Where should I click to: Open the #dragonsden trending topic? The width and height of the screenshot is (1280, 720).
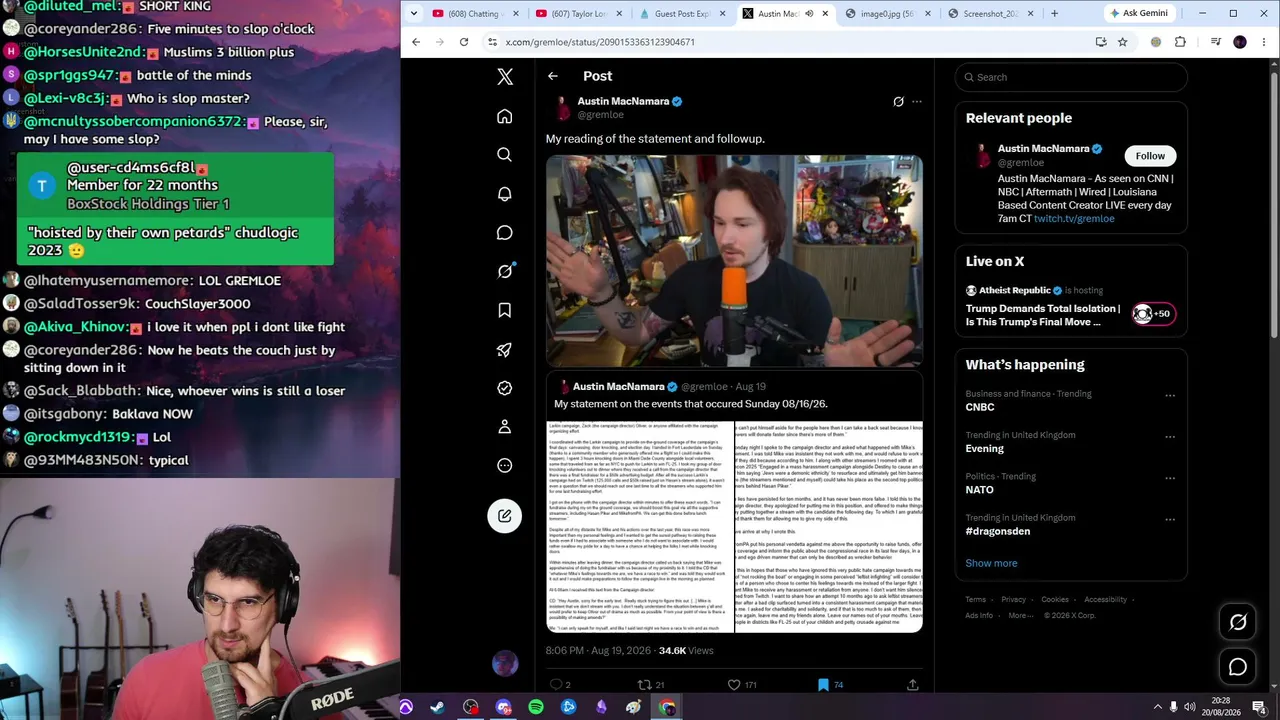1071,524
